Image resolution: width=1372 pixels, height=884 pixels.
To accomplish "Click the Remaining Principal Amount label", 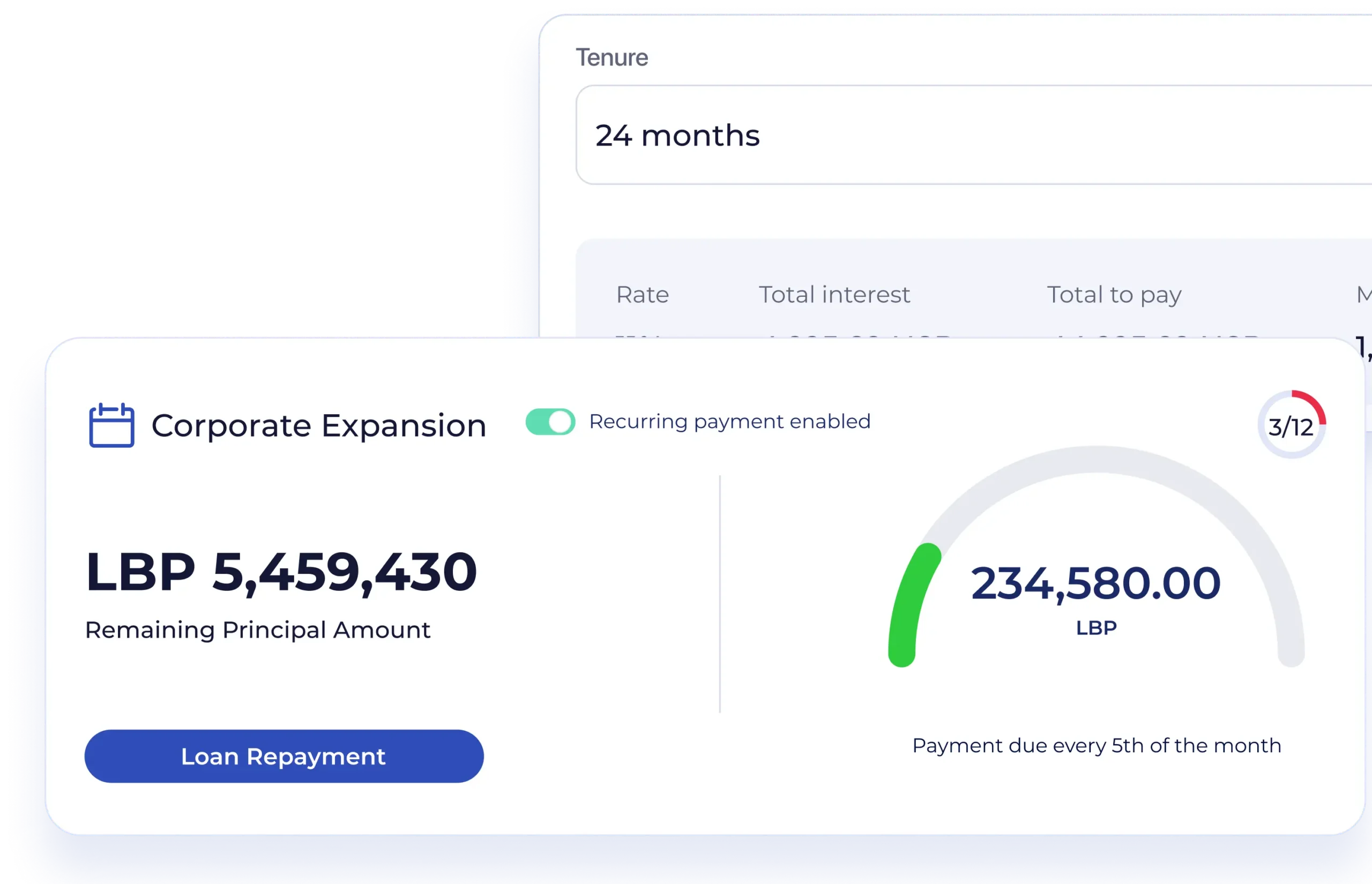I will tap(257, 630).
